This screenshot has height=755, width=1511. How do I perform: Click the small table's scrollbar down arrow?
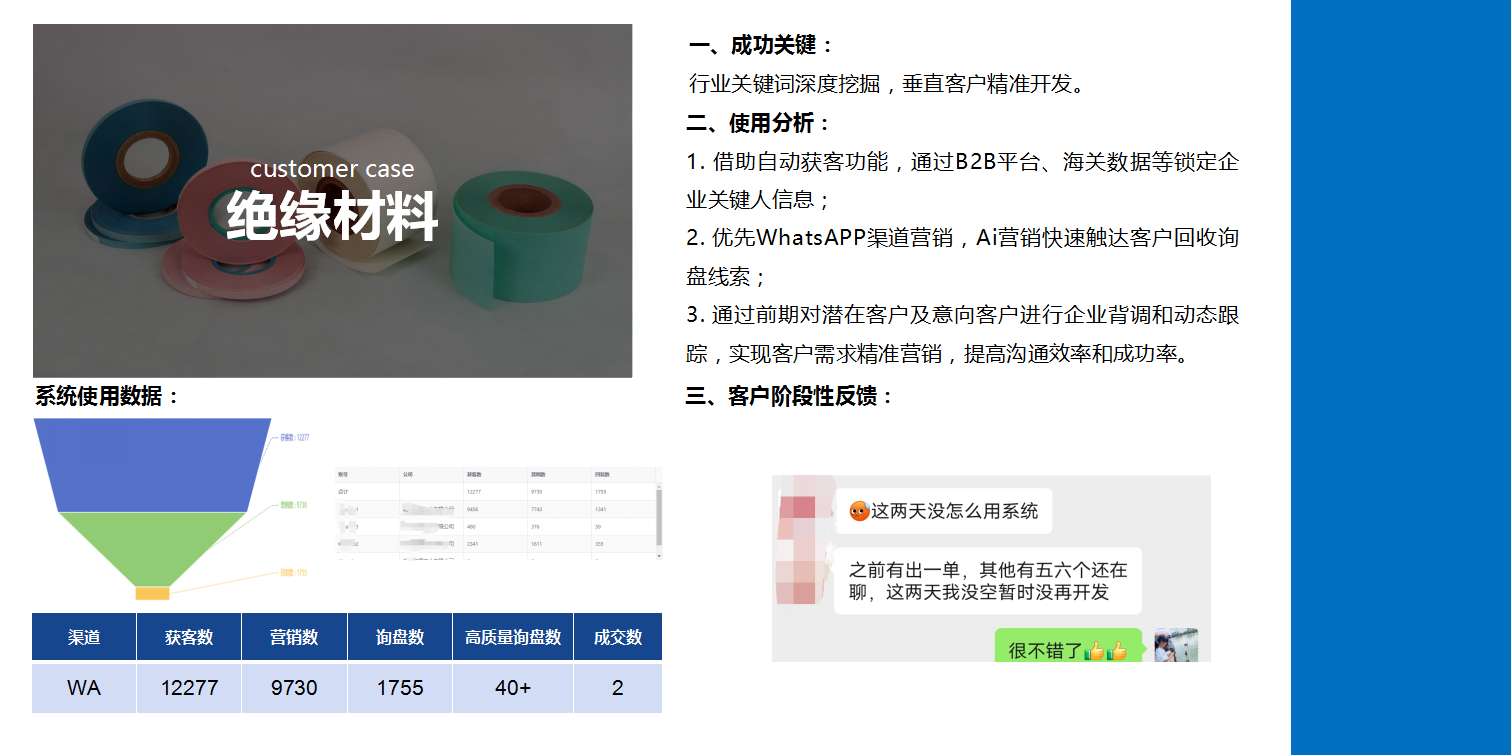point(659,554)
